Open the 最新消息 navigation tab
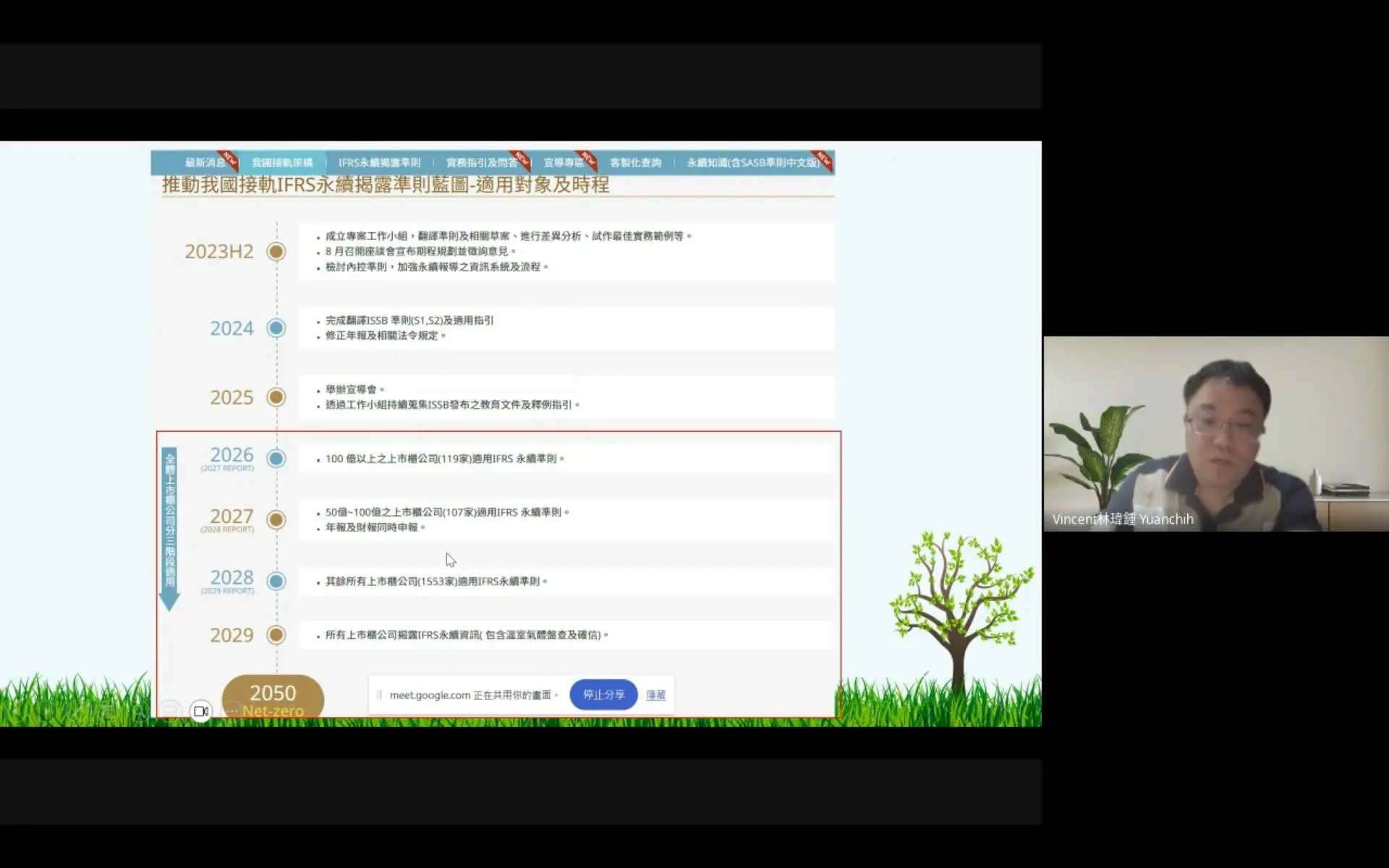1389x868 pixels. click(205, 163)
